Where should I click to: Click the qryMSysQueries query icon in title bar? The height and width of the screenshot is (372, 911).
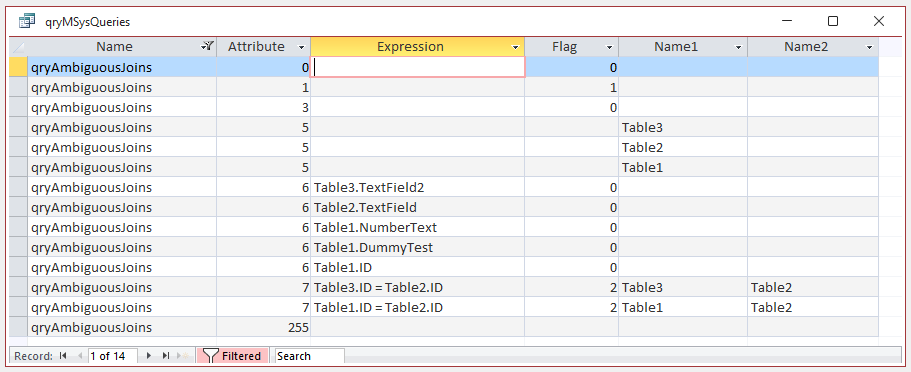click(27, 22)
